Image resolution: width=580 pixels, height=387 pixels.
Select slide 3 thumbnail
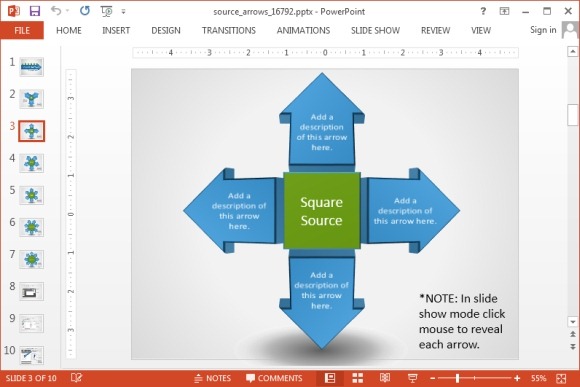(31, 131)
